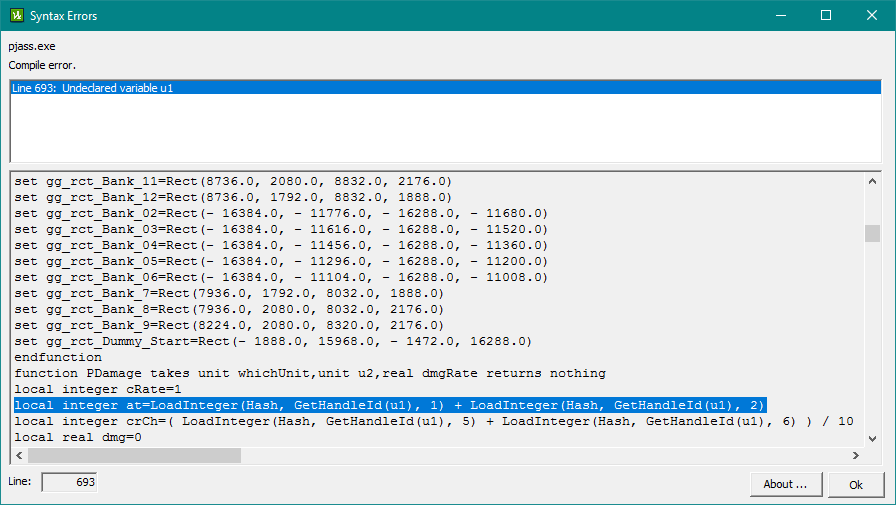The height and width of the screenshot is (505, 896).
Task: Click line 'set gg_rct_Bank_03=Rect'
Action: click(x=281, y=229)
